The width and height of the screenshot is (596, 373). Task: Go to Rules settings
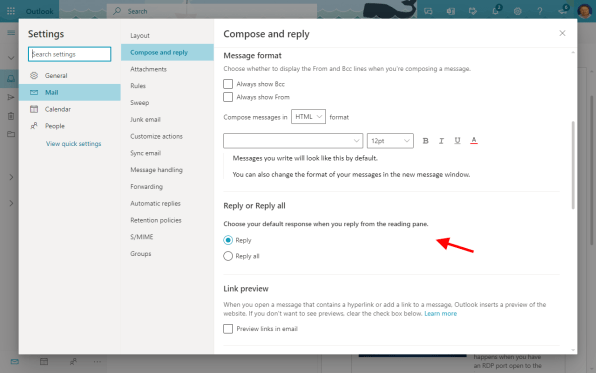pyautogui.click(x=167, y=86)
